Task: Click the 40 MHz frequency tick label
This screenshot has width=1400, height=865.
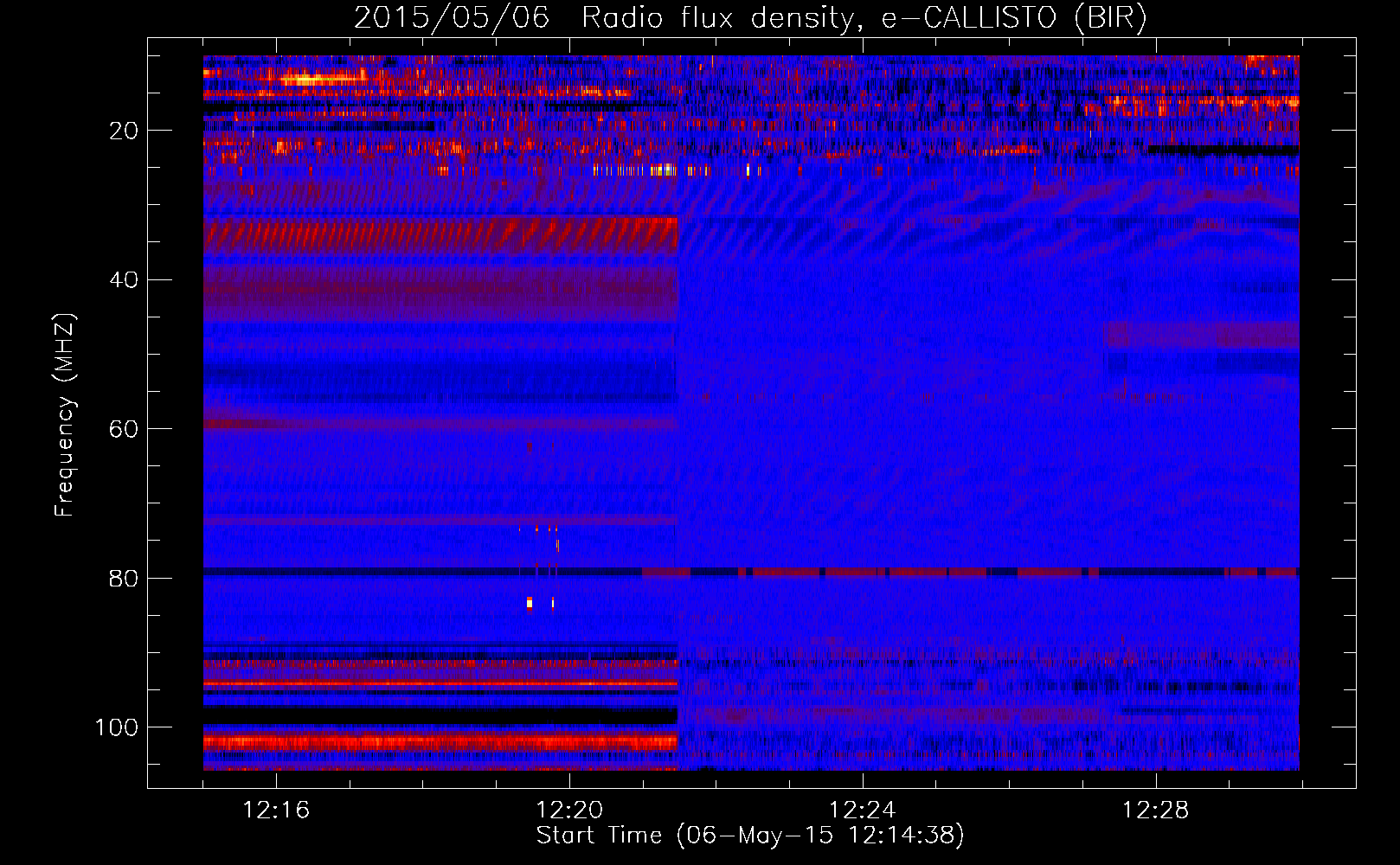Action: (124, 280)
